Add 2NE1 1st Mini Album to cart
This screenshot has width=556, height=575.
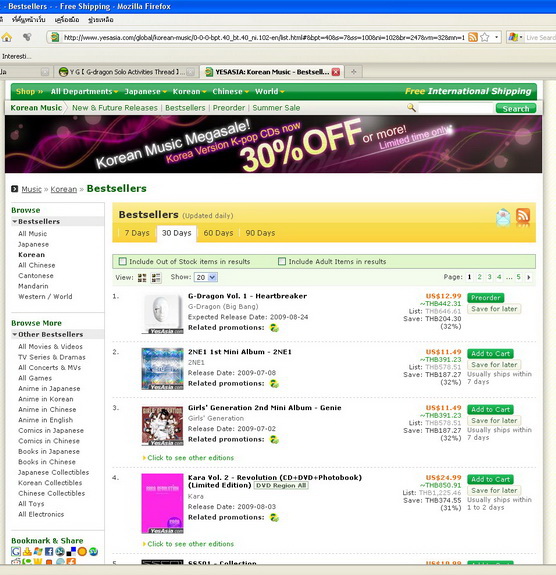(490, 354)
